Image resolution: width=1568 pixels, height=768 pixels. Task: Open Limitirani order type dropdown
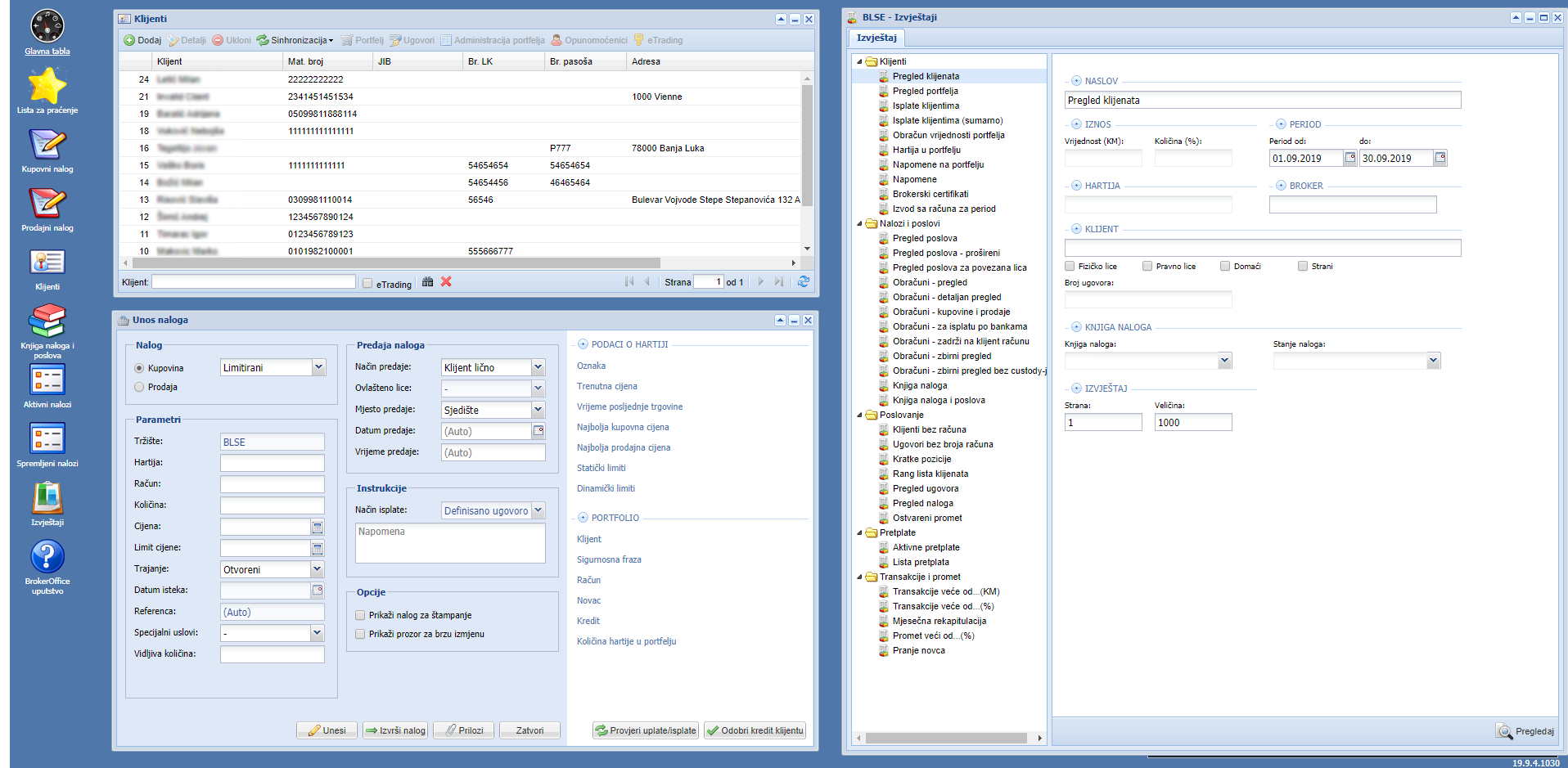tap(318, 367)
